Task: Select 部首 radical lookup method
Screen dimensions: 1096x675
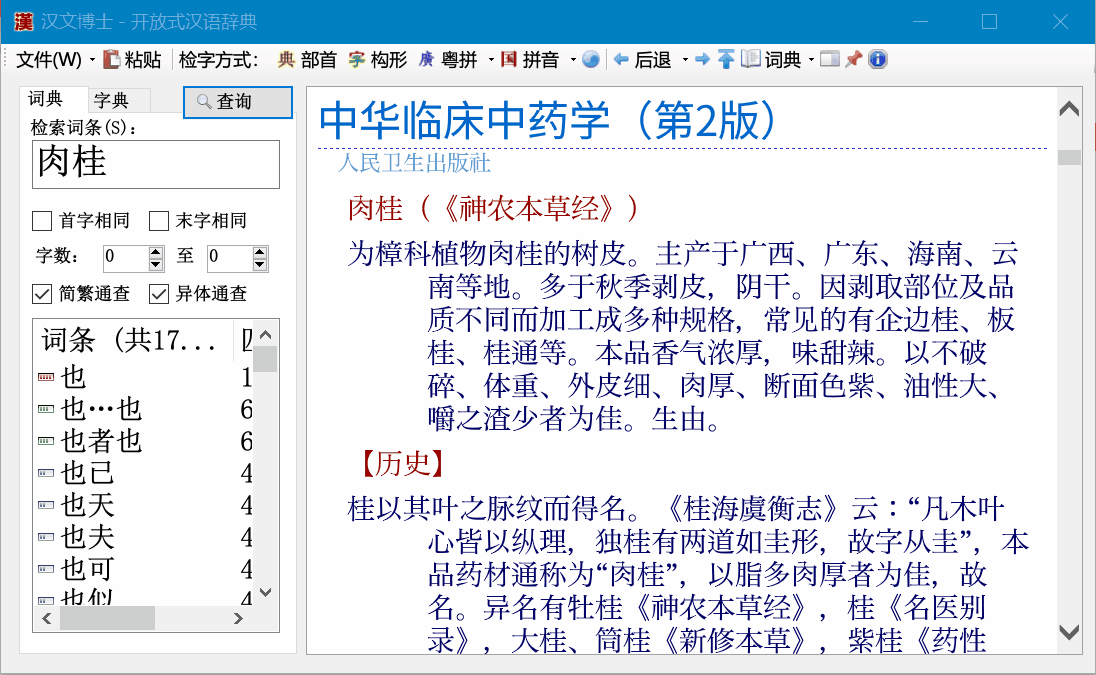Action: click(x=307, y=60)
